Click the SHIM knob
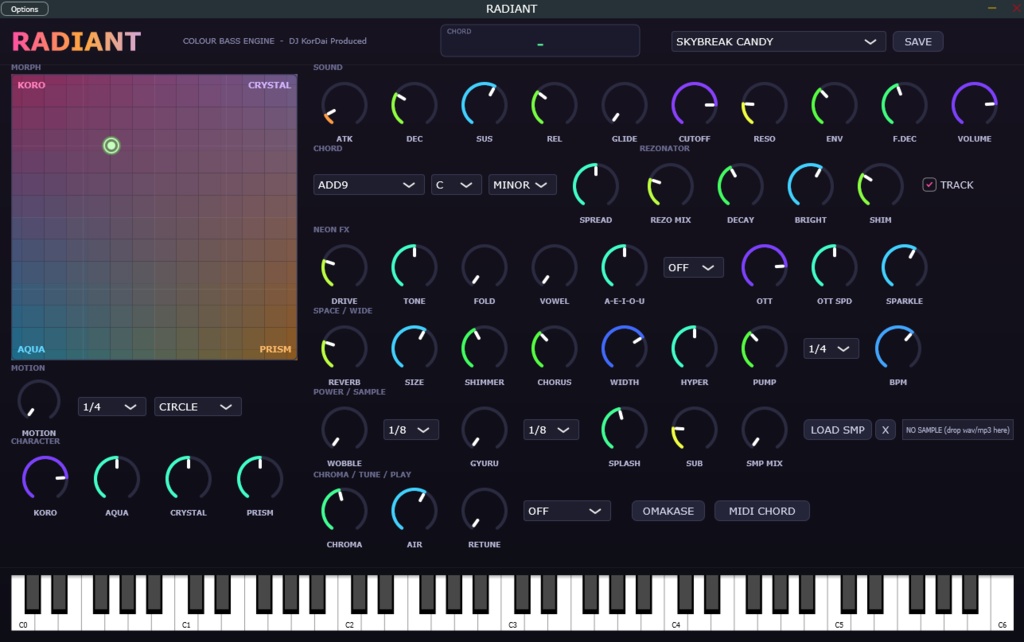Screen dimensions: 1024x642 [x=880, y=186]
